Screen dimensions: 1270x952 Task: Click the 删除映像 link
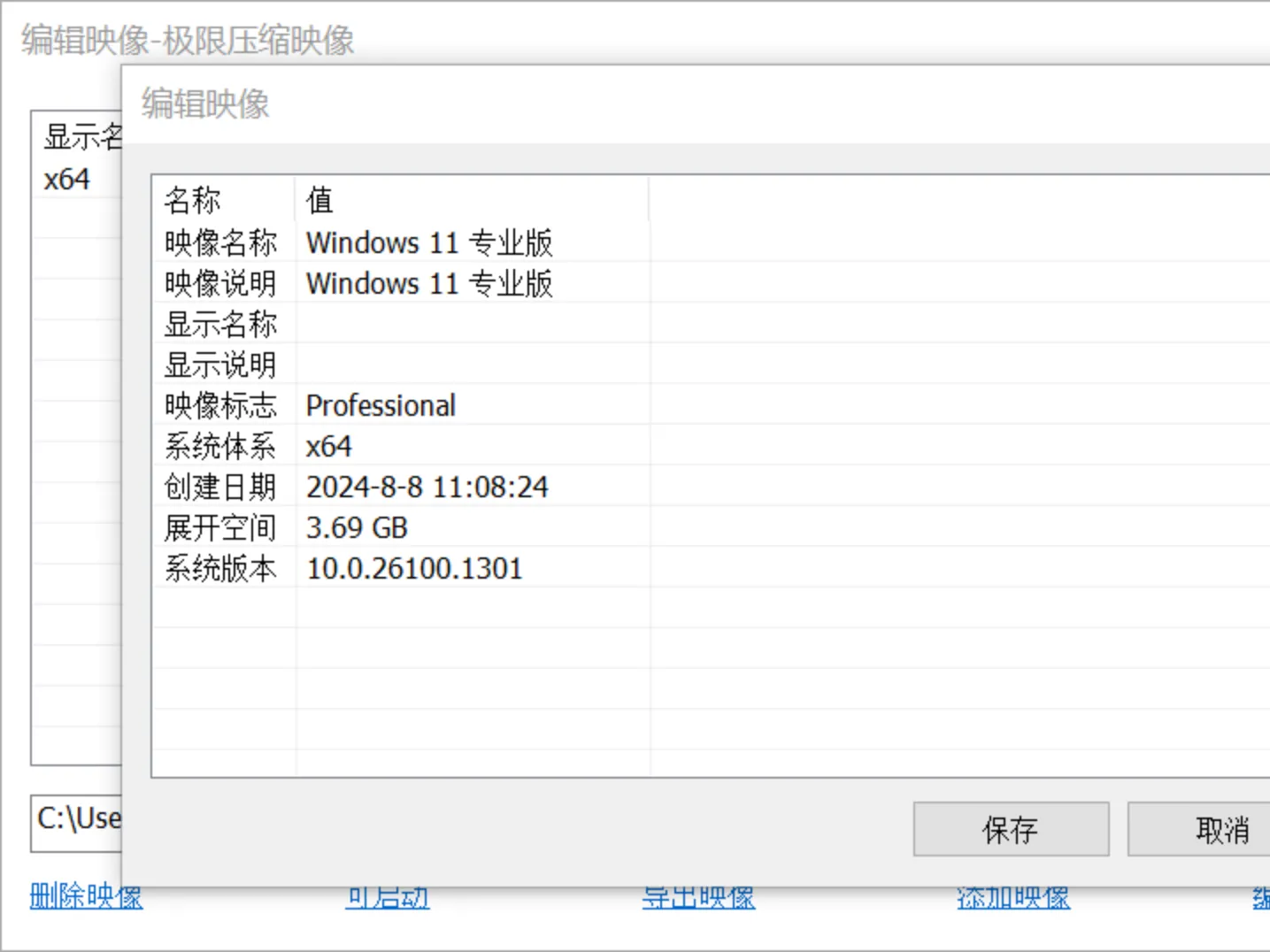pyautogui.click(x=85, y=896)
